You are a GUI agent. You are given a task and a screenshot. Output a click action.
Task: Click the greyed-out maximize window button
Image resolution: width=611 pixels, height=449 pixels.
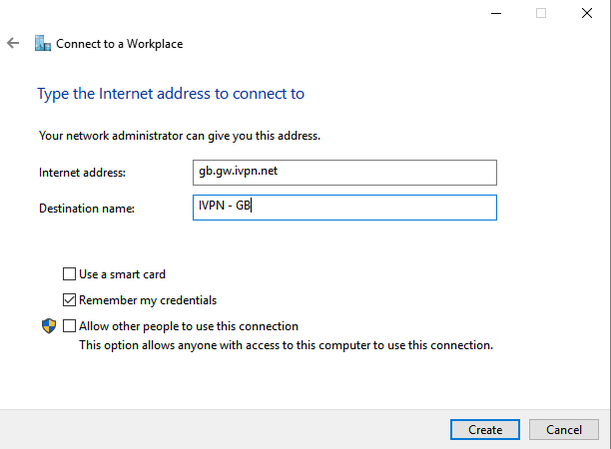click(541, 13)
